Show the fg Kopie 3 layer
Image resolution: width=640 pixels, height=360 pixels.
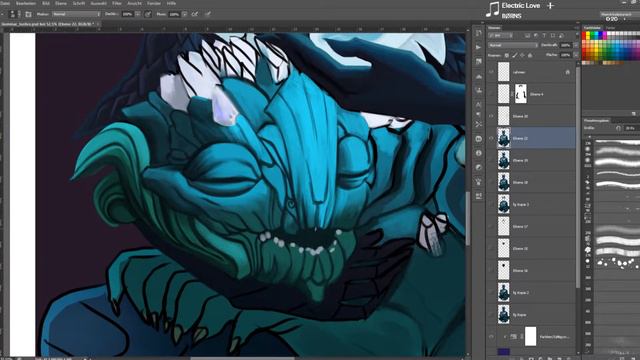click(x=491, y=204)
